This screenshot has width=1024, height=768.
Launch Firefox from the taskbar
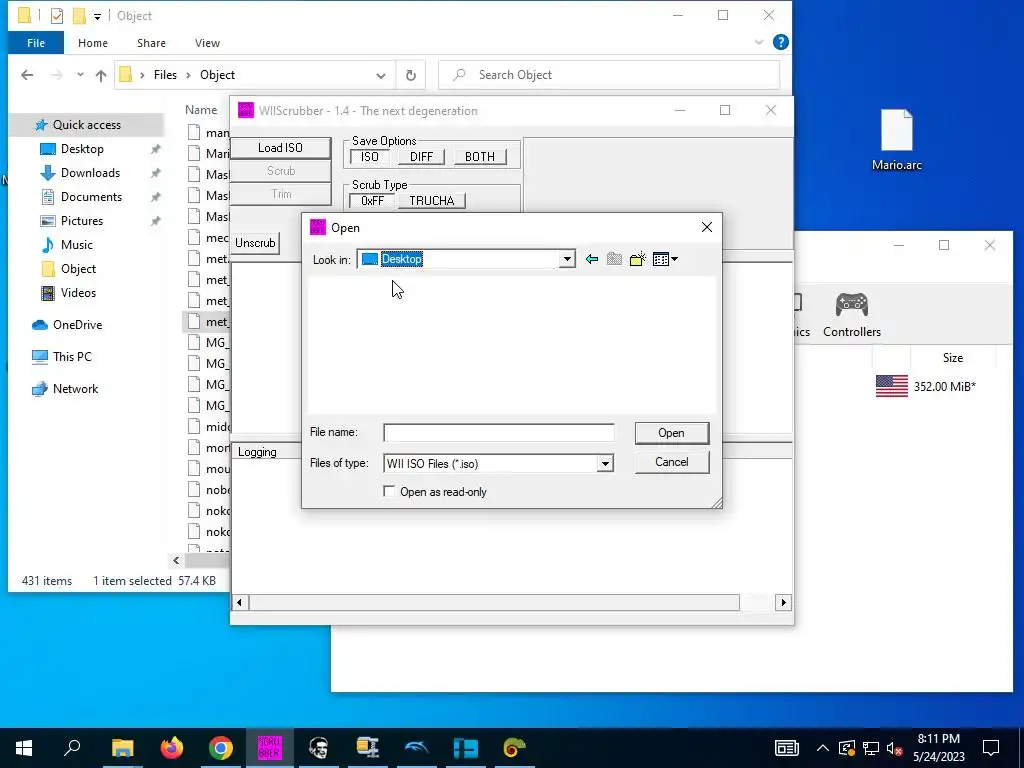(x=172, y=748)
